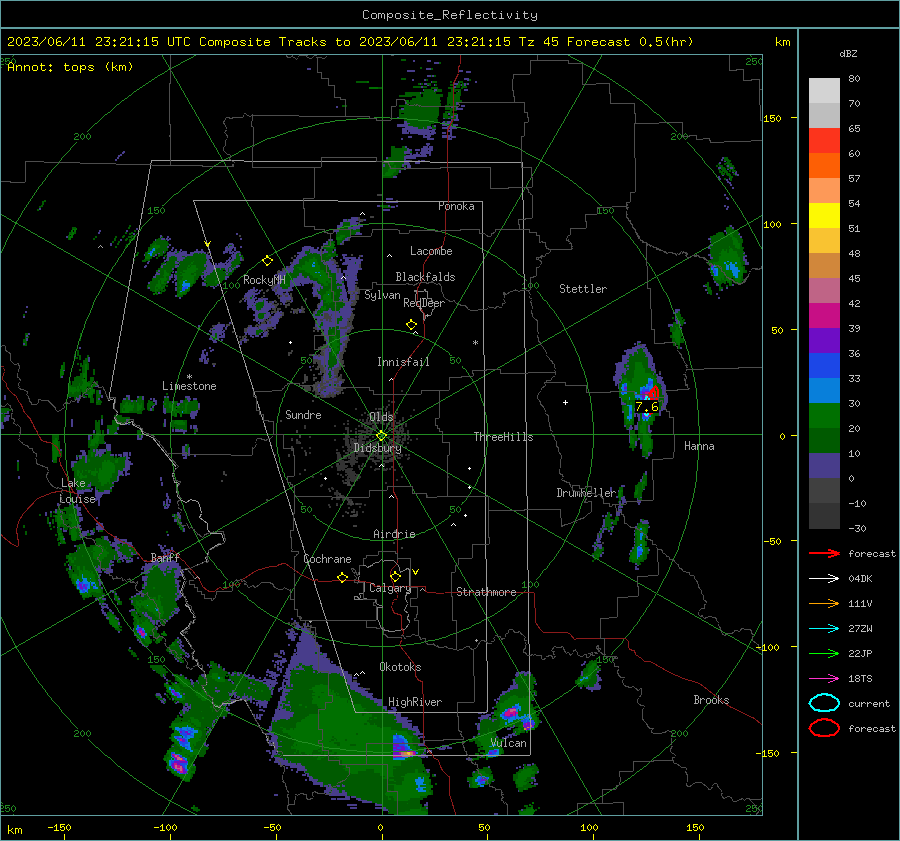
Task: Click the ThreeHills label
Action: [503, 437]
